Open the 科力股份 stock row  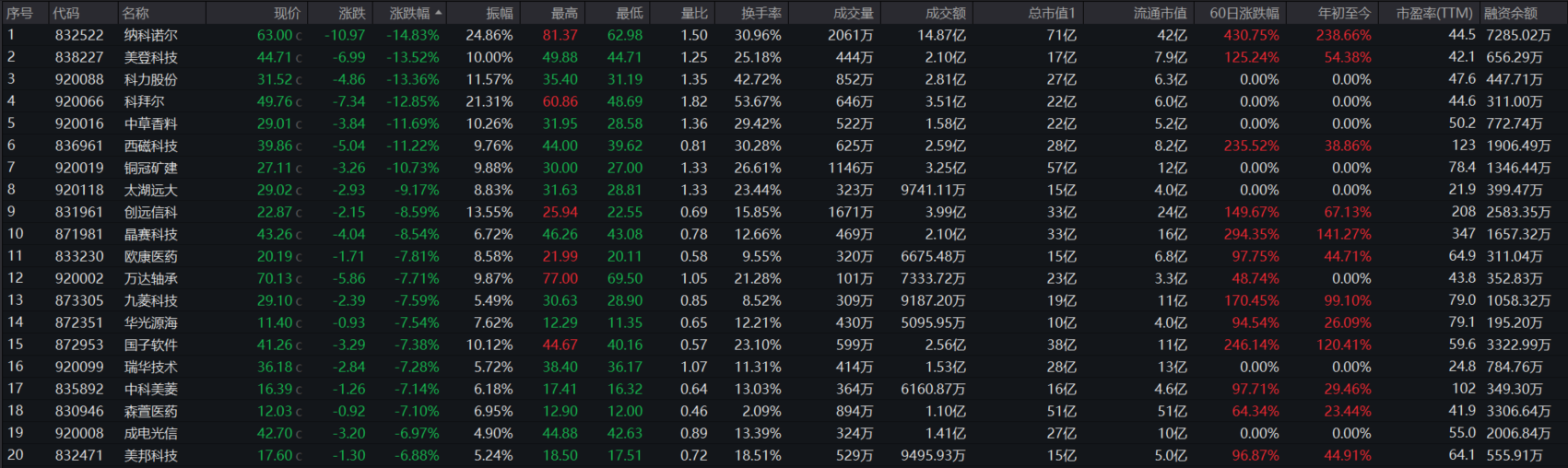(x=151, y=79)
